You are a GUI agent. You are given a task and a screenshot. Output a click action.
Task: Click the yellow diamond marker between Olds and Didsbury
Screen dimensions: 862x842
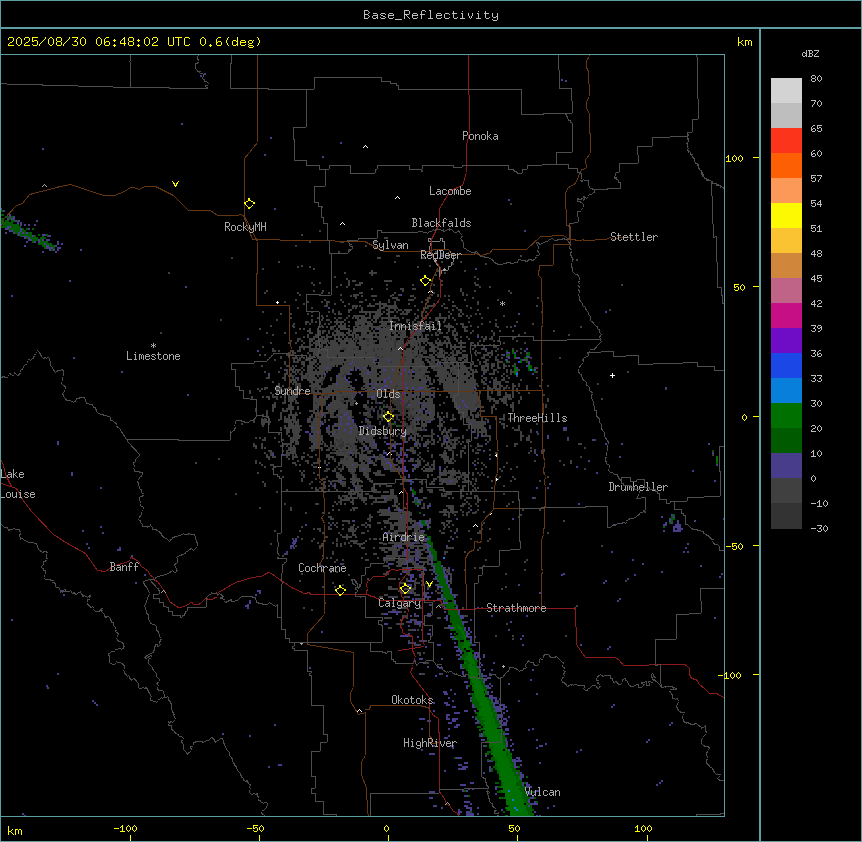click(x=389, y=417)
